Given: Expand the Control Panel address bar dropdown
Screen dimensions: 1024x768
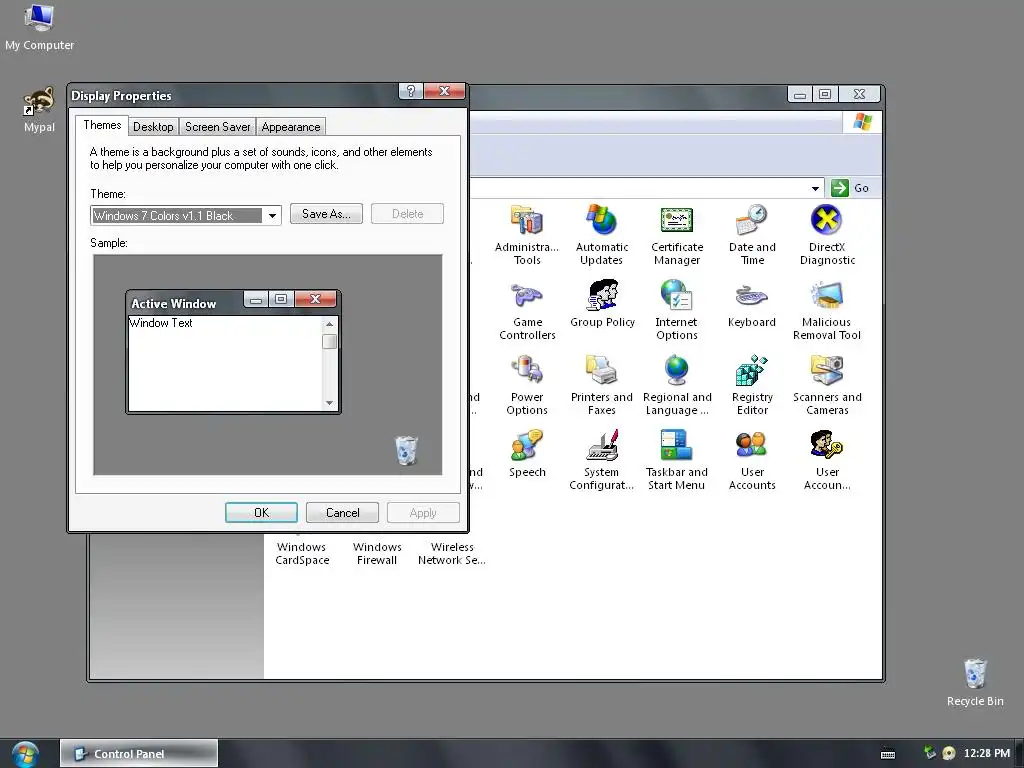Looking at the screenshot, I should 815,188.
